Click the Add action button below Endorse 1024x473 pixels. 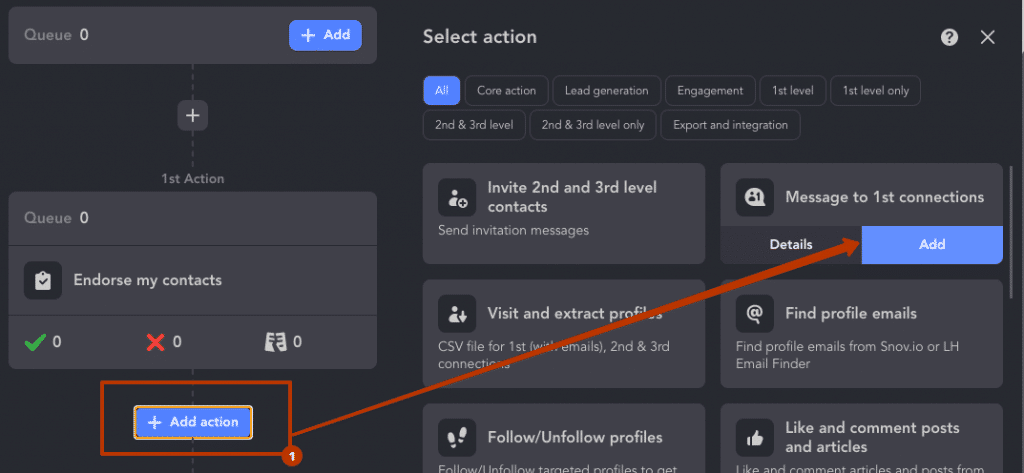point(193,422)
